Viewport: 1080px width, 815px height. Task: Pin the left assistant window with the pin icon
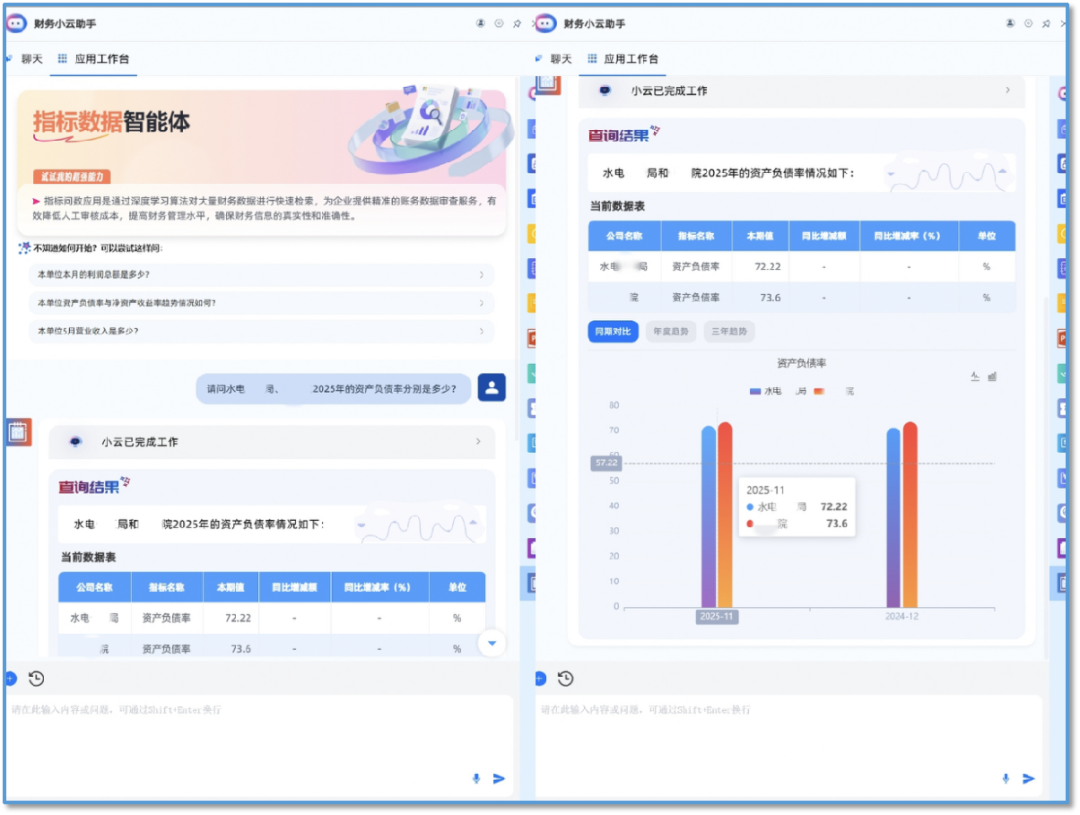coord(517,23)
